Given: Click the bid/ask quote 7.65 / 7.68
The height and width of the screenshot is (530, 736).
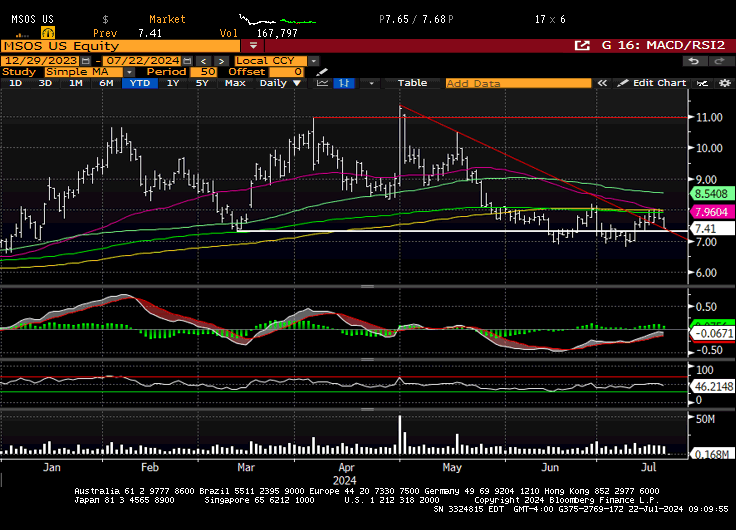Looking at the screenshot, I should pos(416,19).
